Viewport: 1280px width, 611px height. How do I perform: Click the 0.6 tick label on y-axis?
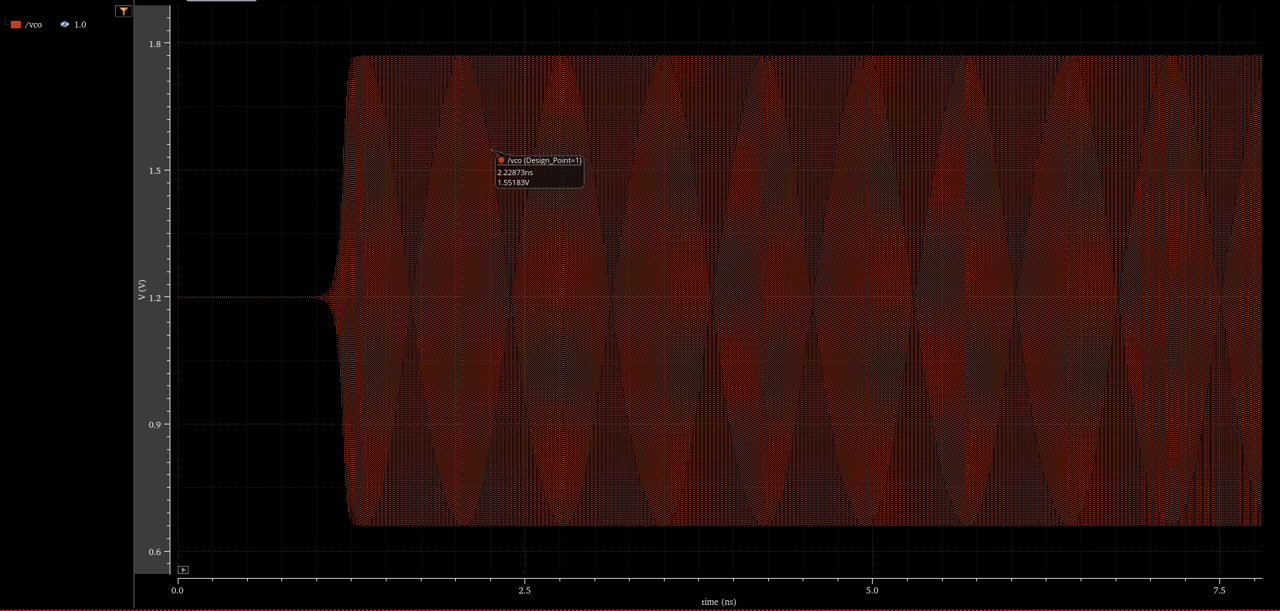point(157,552)
